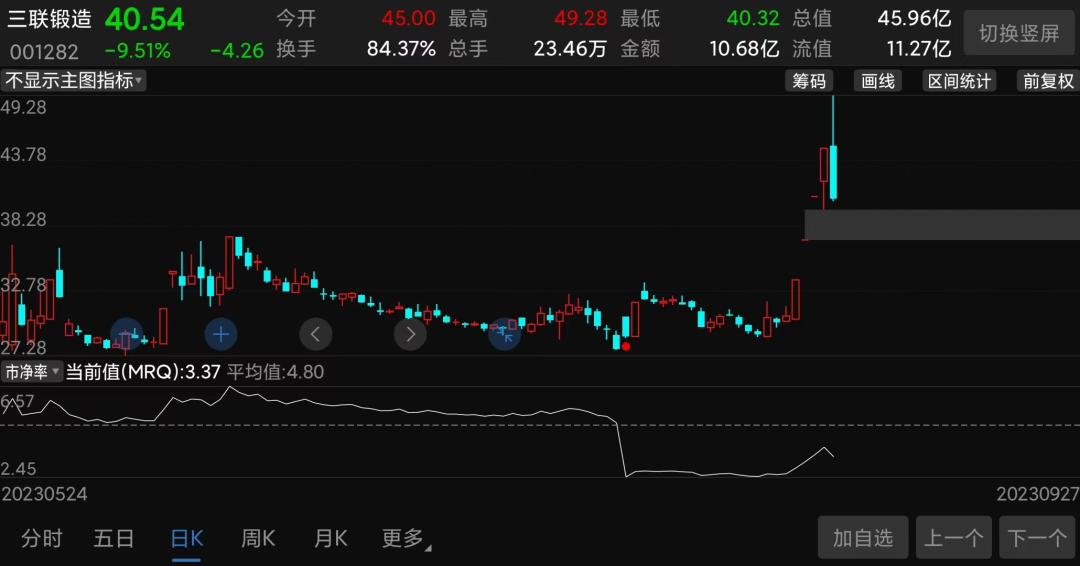The height and width of the screenshot is (566, 1080).
Task: Click the lowest price 40.32
Action: tap(753, 18)
